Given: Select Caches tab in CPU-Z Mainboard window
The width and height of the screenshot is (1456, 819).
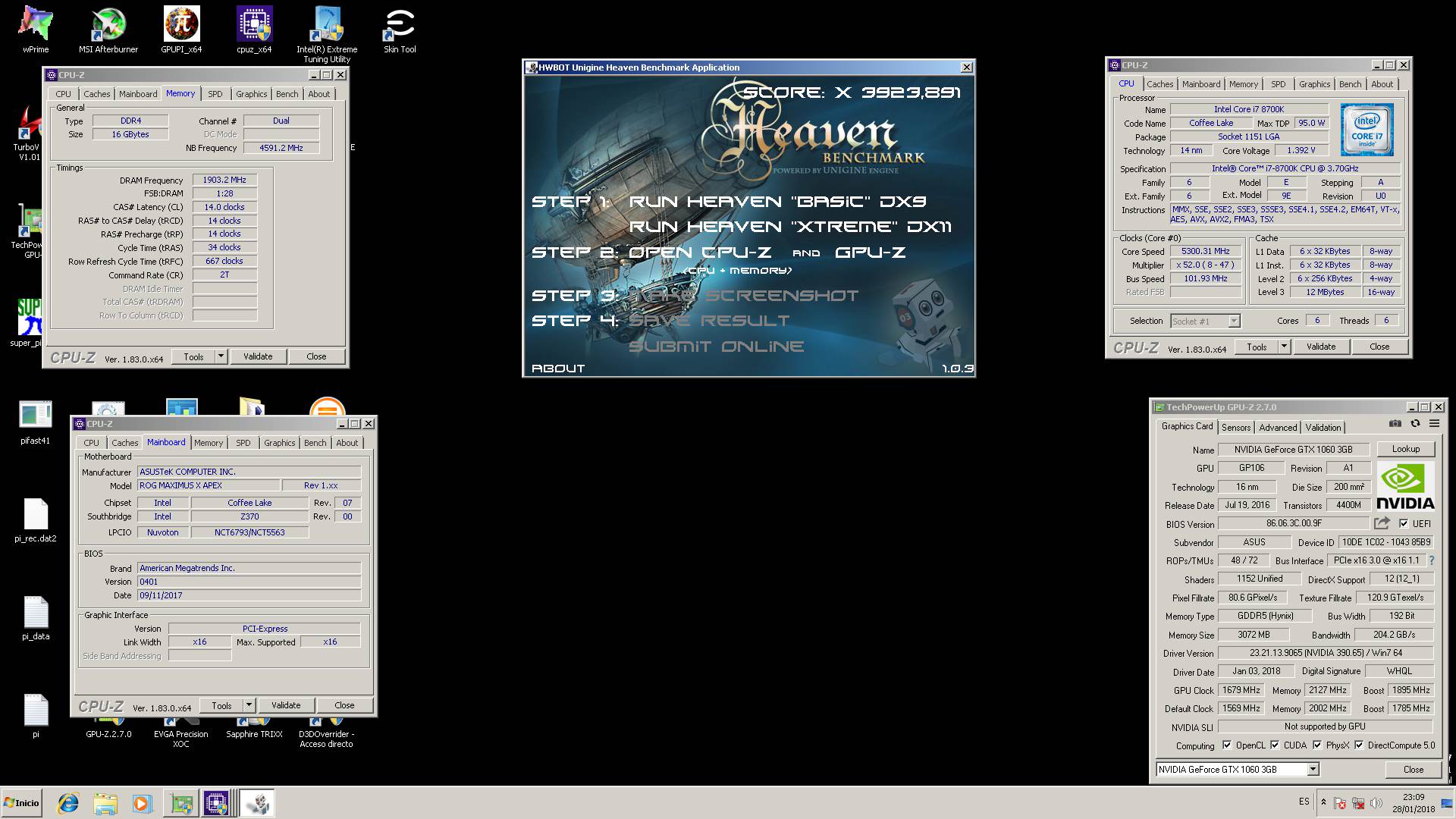Looking at the screenshot, I should tap(125, 443).
